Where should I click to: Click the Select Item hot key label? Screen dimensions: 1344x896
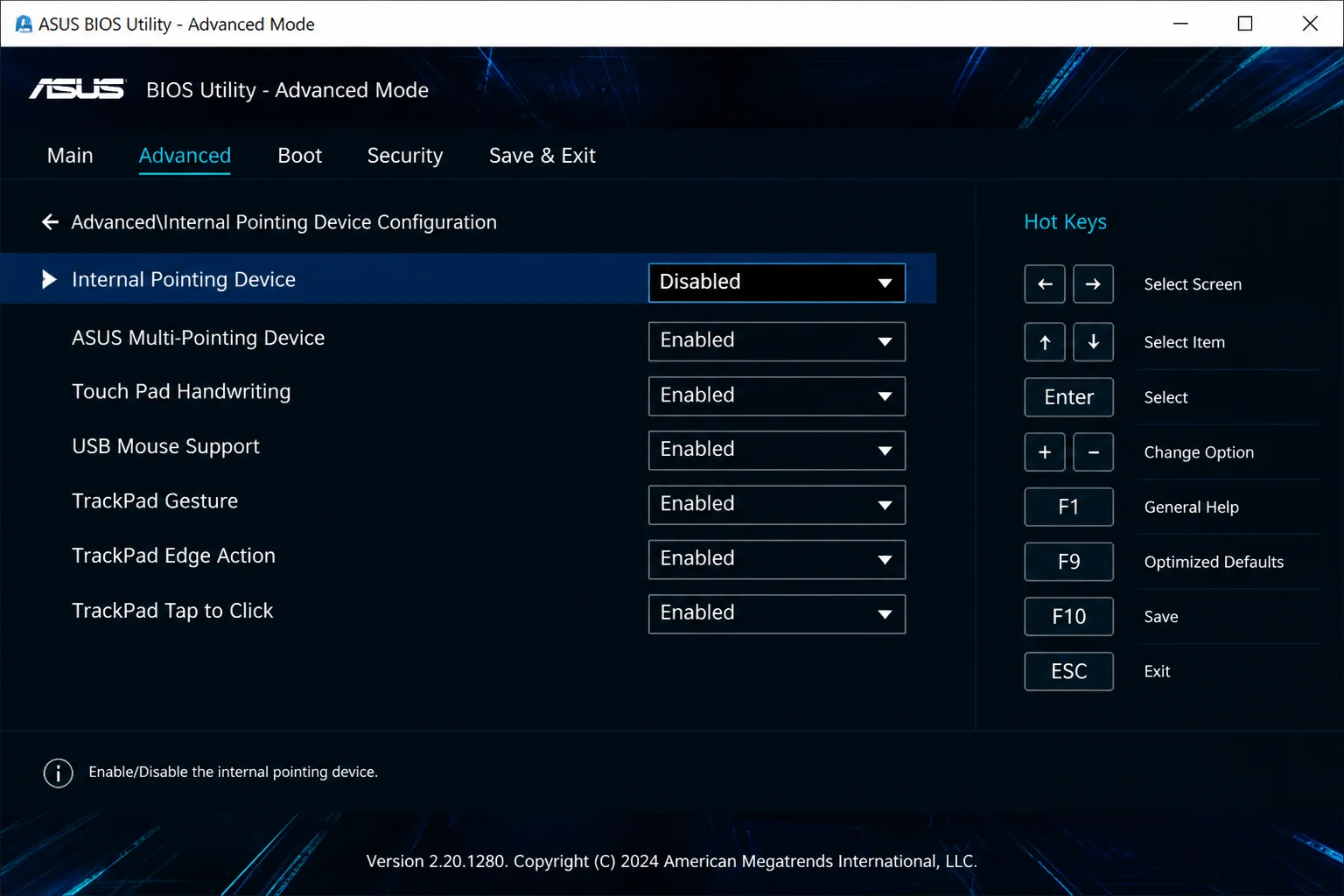(x=1184, y=342)
